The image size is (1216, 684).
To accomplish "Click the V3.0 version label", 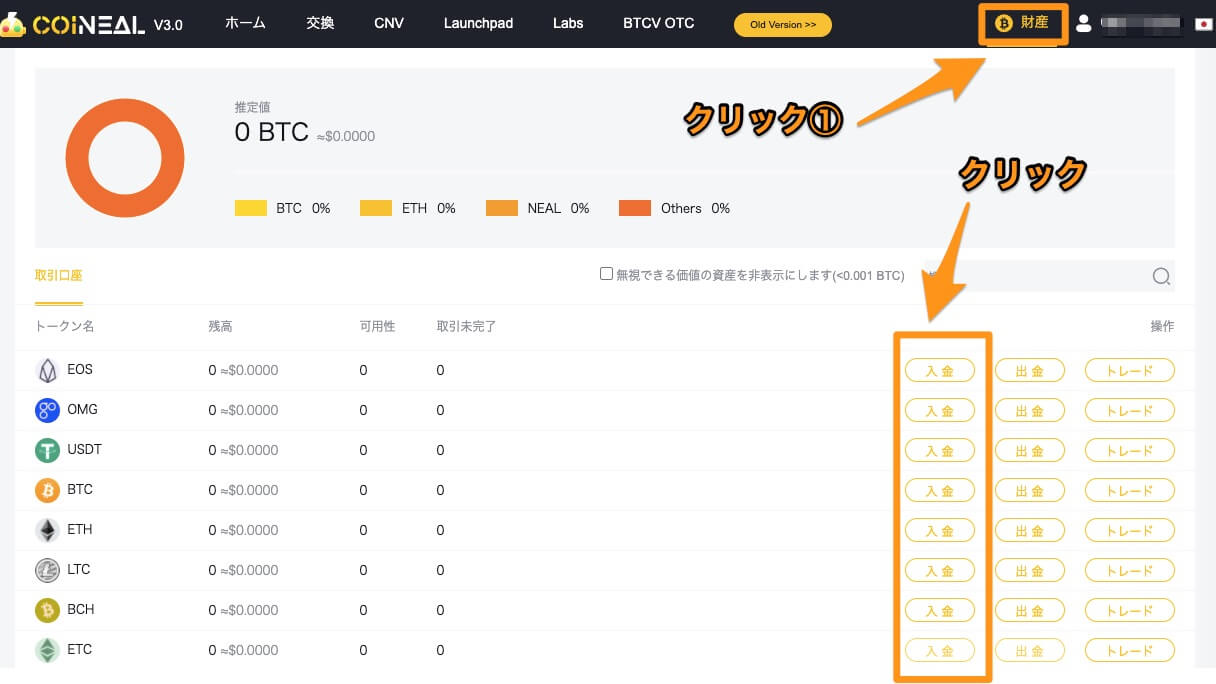I will coord(168,25).
